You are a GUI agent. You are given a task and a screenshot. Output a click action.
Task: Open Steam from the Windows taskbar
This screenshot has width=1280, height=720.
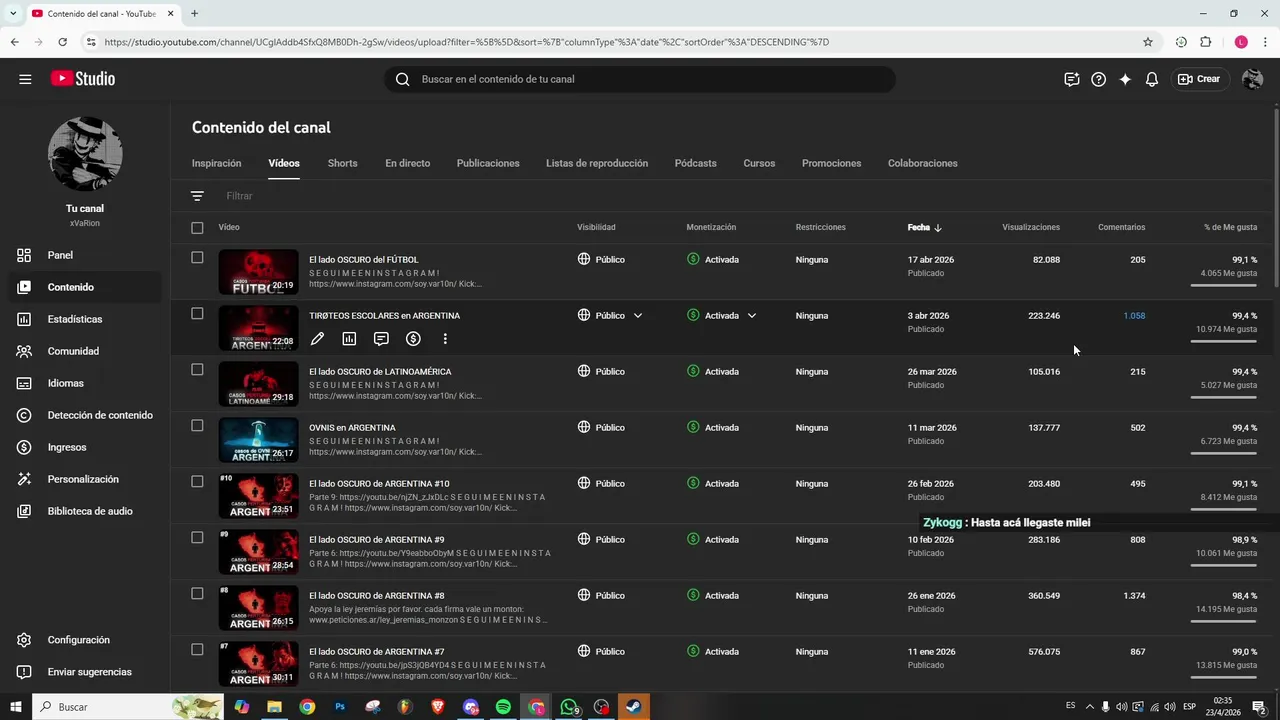pyautogui.click(x=634, y=707)
